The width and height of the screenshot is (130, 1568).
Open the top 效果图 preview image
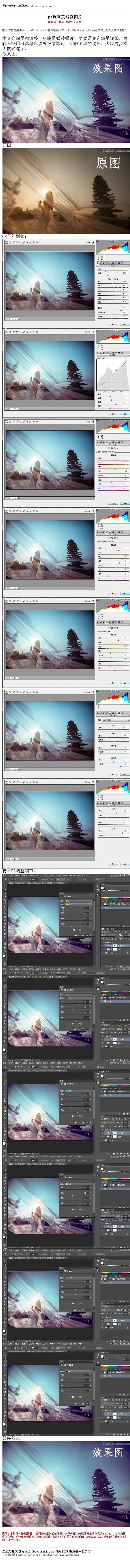click(x=66, y=100)
